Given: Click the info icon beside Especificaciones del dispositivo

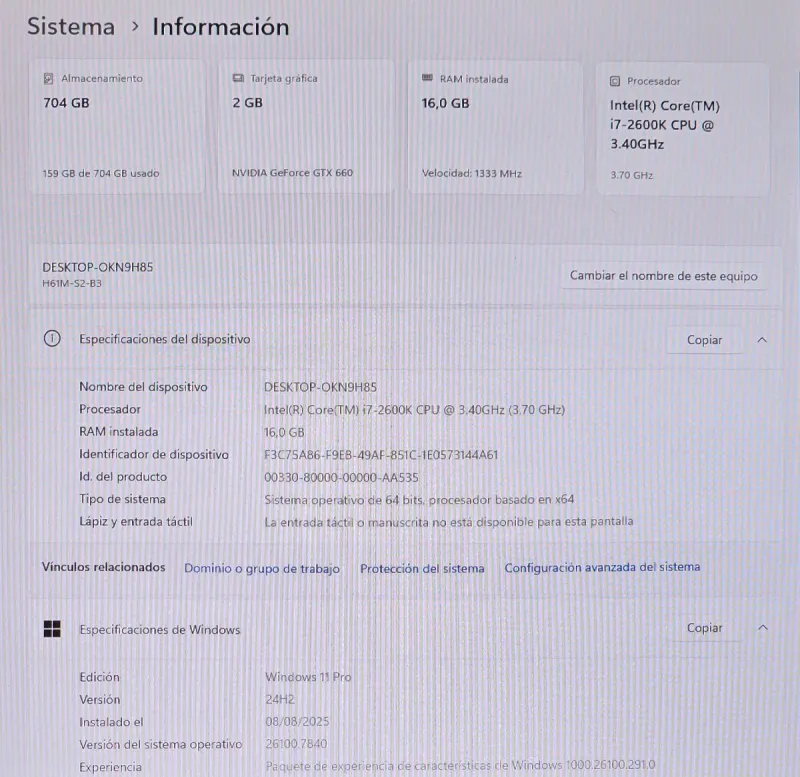Looking at the screenshot, I should coord(52,339).
